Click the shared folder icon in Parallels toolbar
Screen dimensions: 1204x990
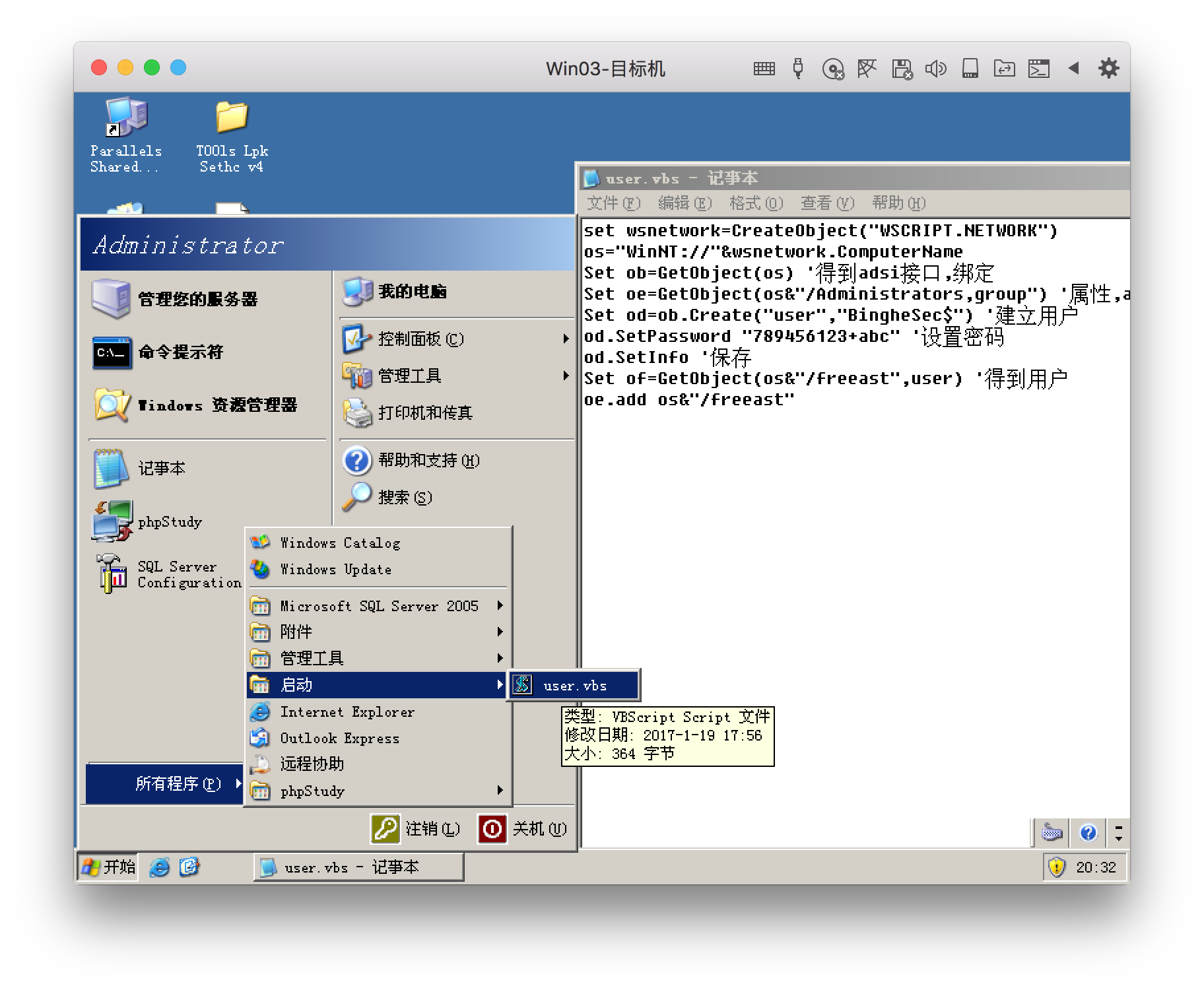(x=1005, y=68)
